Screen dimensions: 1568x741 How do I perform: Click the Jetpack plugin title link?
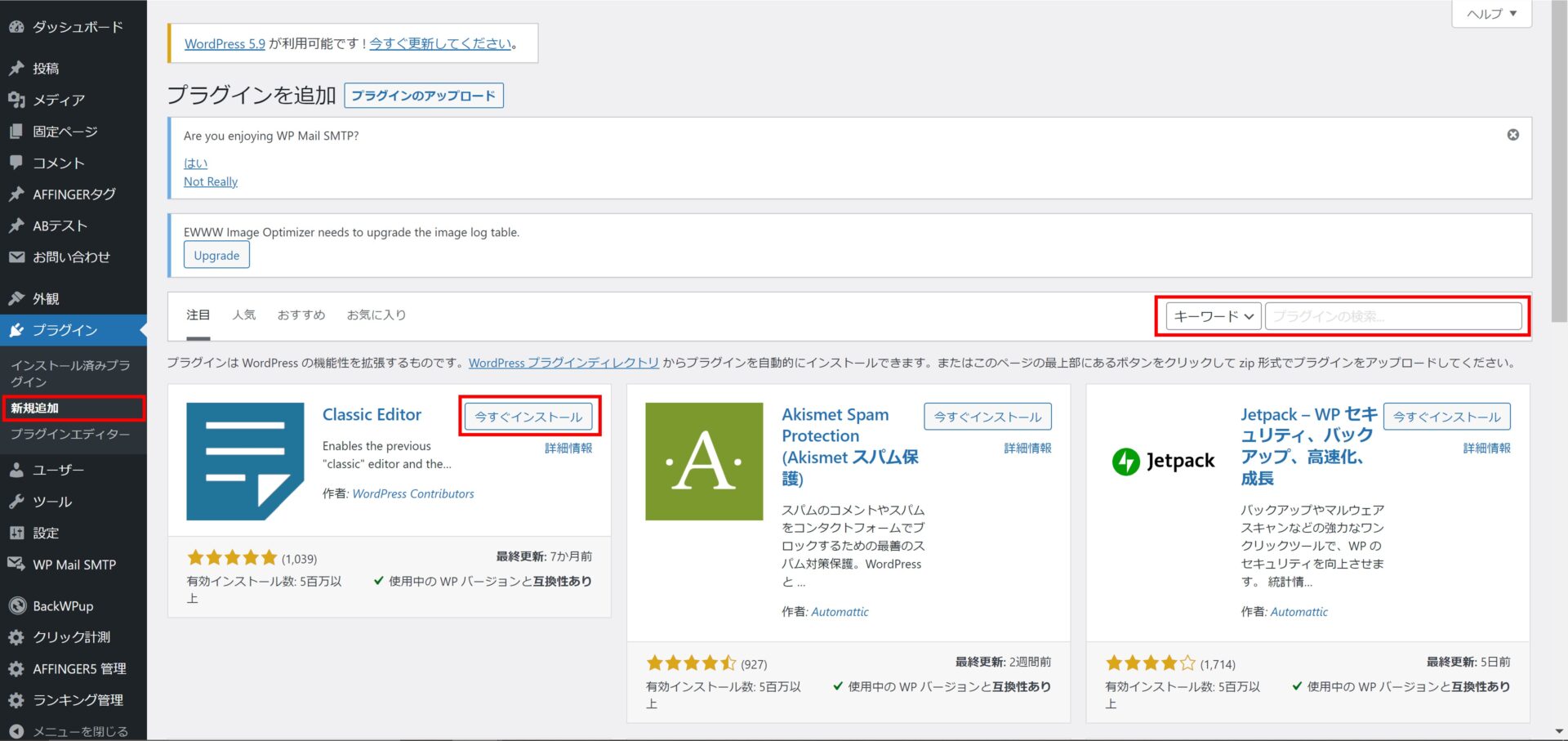(x=1308, y=446)
